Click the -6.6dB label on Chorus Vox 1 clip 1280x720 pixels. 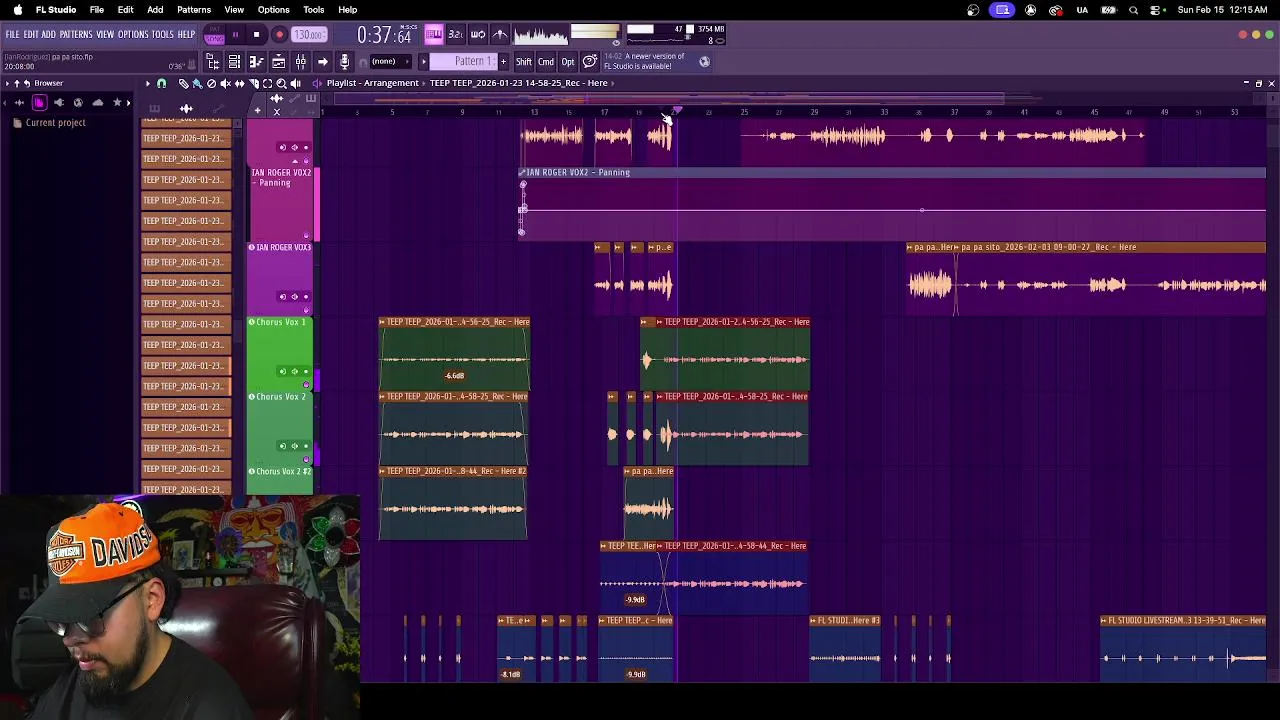pos(455,376)
